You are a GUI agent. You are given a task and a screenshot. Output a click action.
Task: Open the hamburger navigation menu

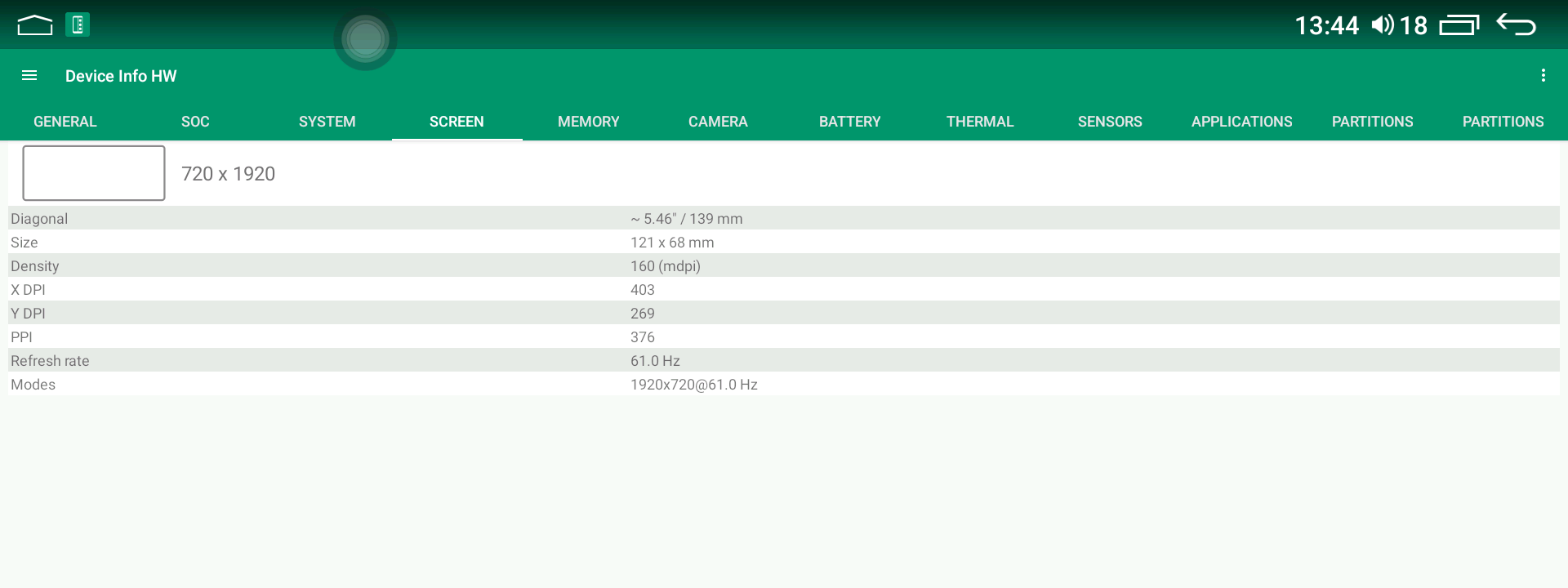pos(29,76)
